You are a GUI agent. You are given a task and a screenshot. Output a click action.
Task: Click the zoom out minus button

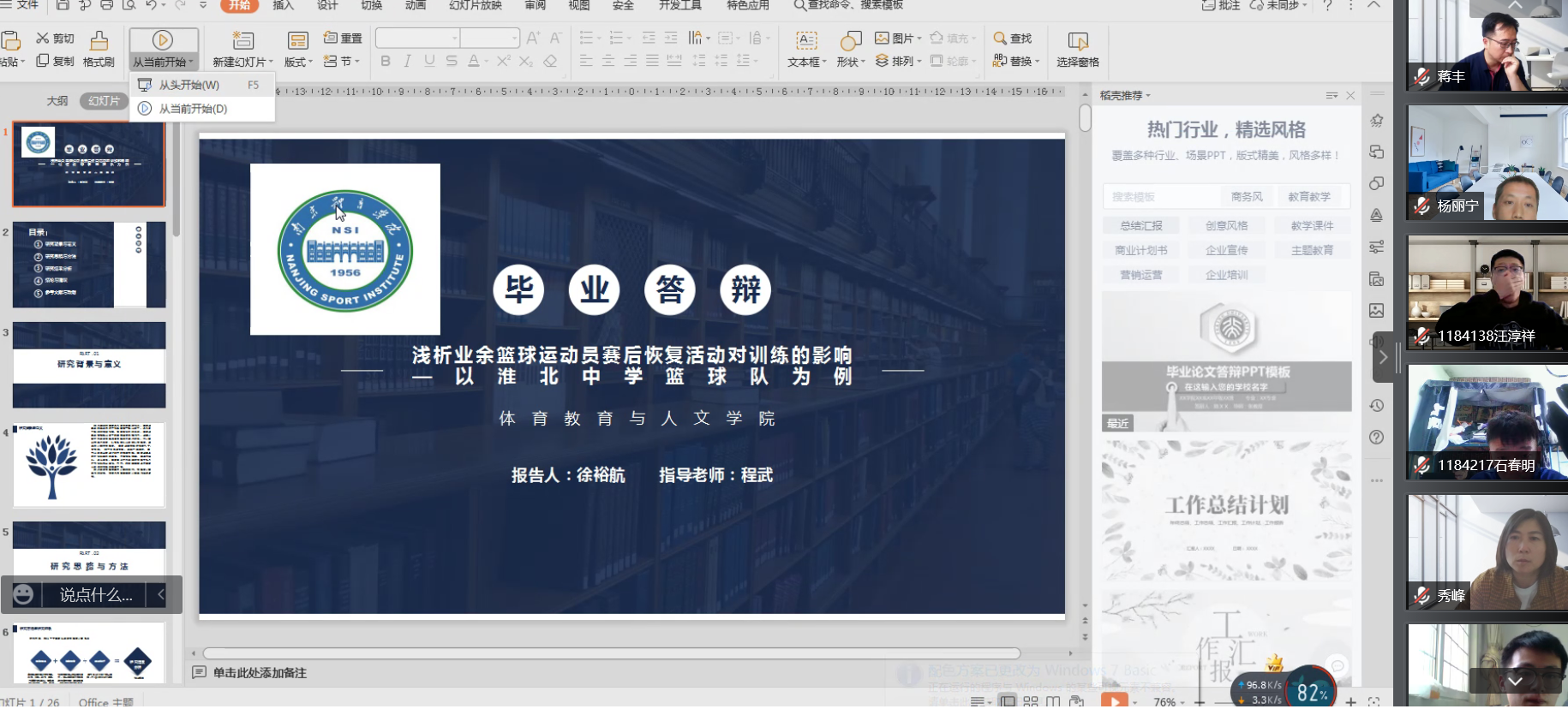(x=1200, y=701)
